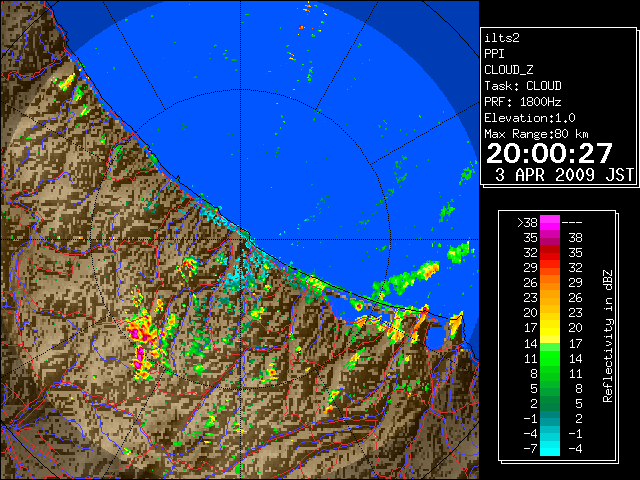Click the '3 APR 2009 JST' date
Screen dimensions: 640x480
tap(564, 175)
